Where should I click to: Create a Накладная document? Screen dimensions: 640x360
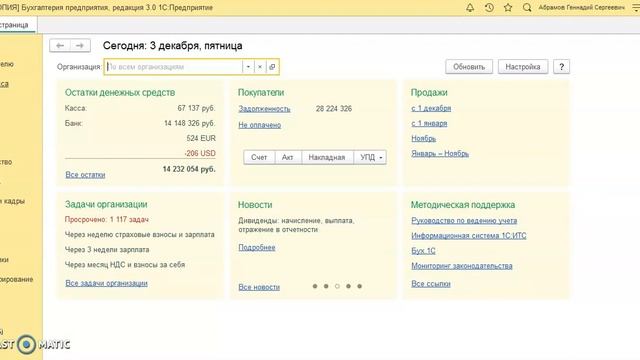point(327,158)
